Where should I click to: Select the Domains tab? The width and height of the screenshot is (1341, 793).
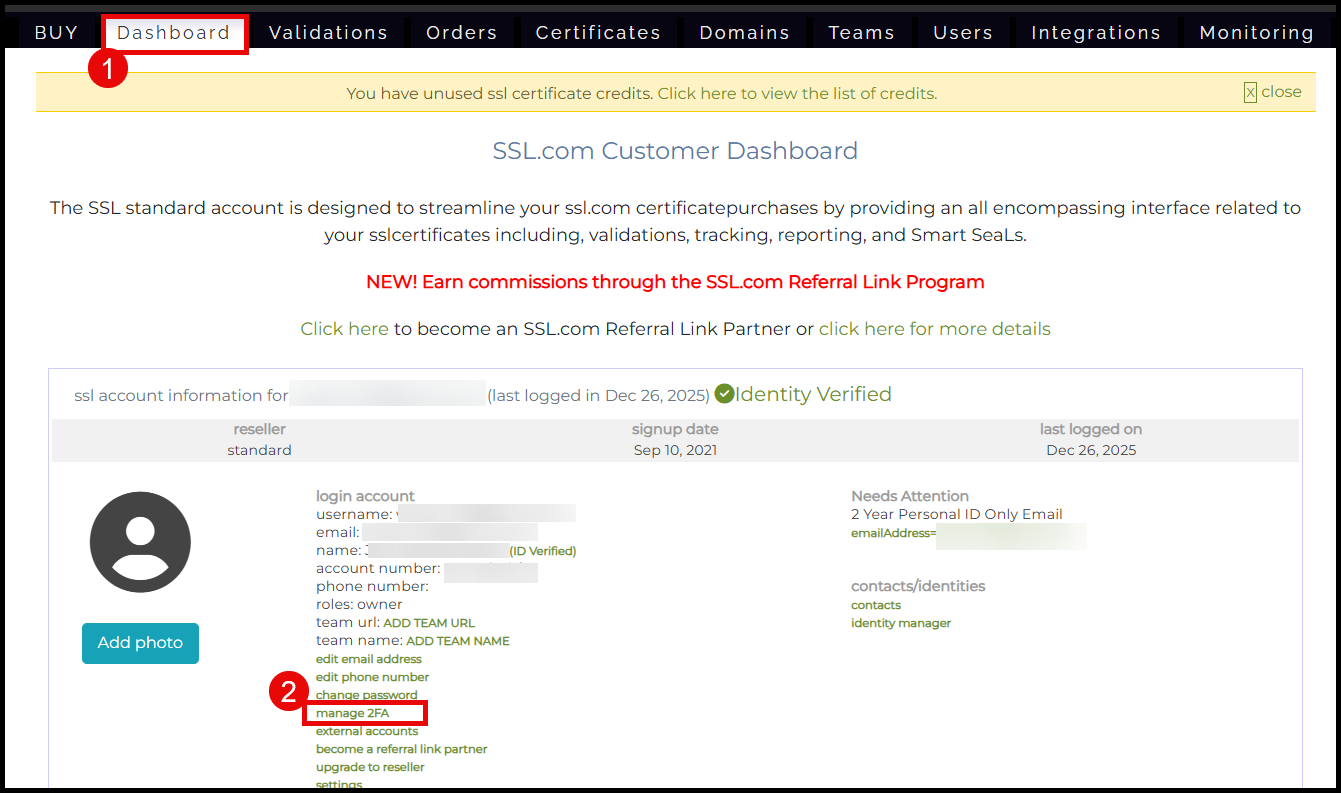[x=744, y=33]
